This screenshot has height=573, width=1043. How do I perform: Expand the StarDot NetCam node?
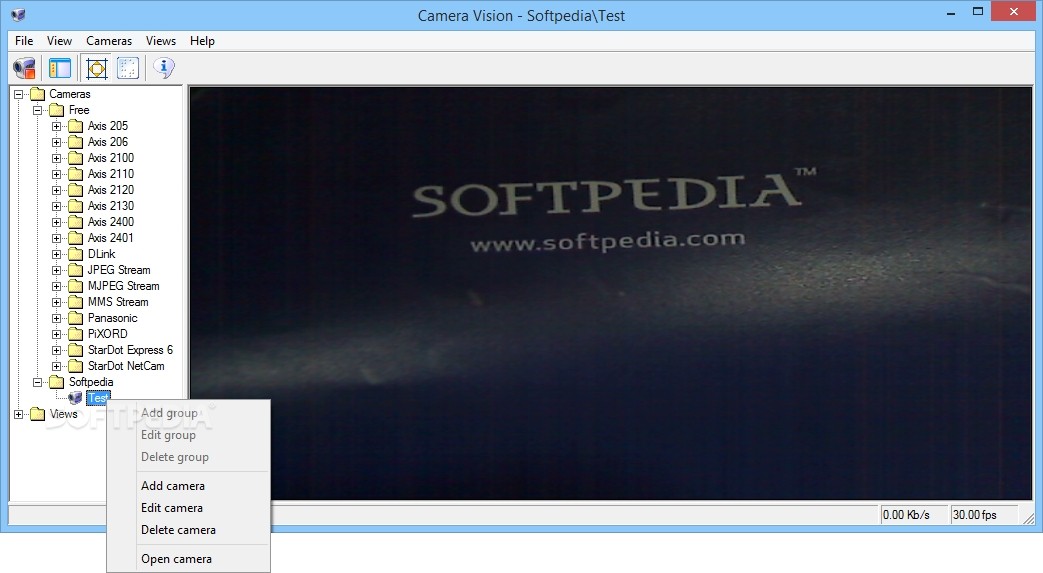pos(57,366)
